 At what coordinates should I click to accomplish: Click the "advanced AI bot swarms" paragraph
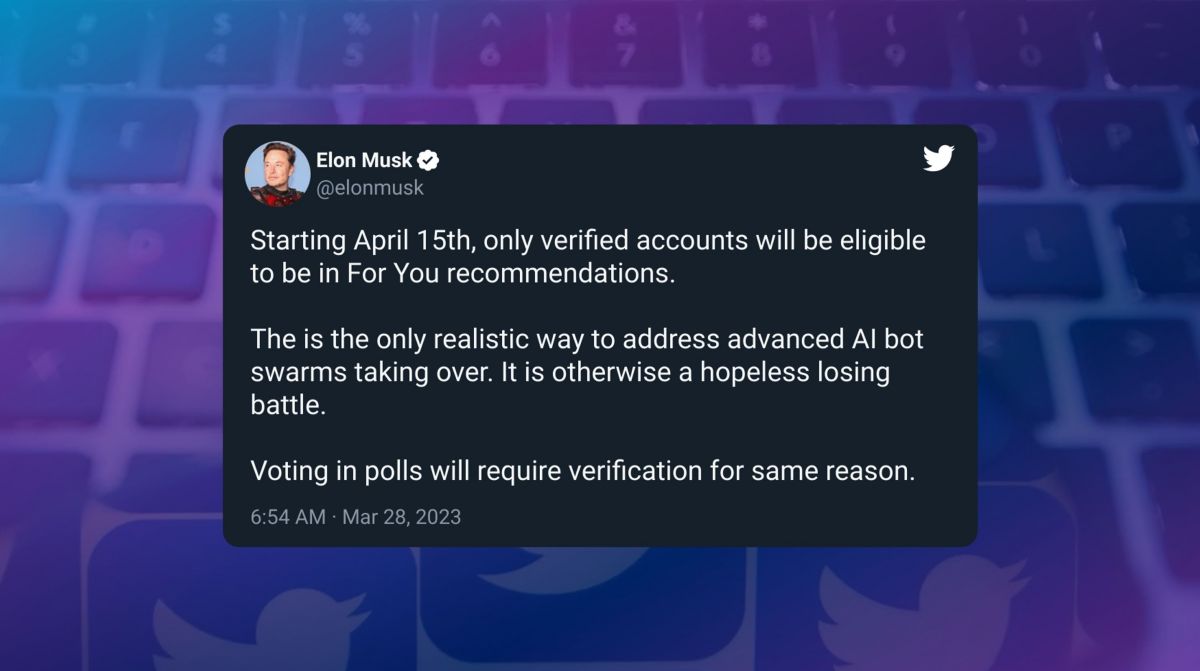click(587, 372)
